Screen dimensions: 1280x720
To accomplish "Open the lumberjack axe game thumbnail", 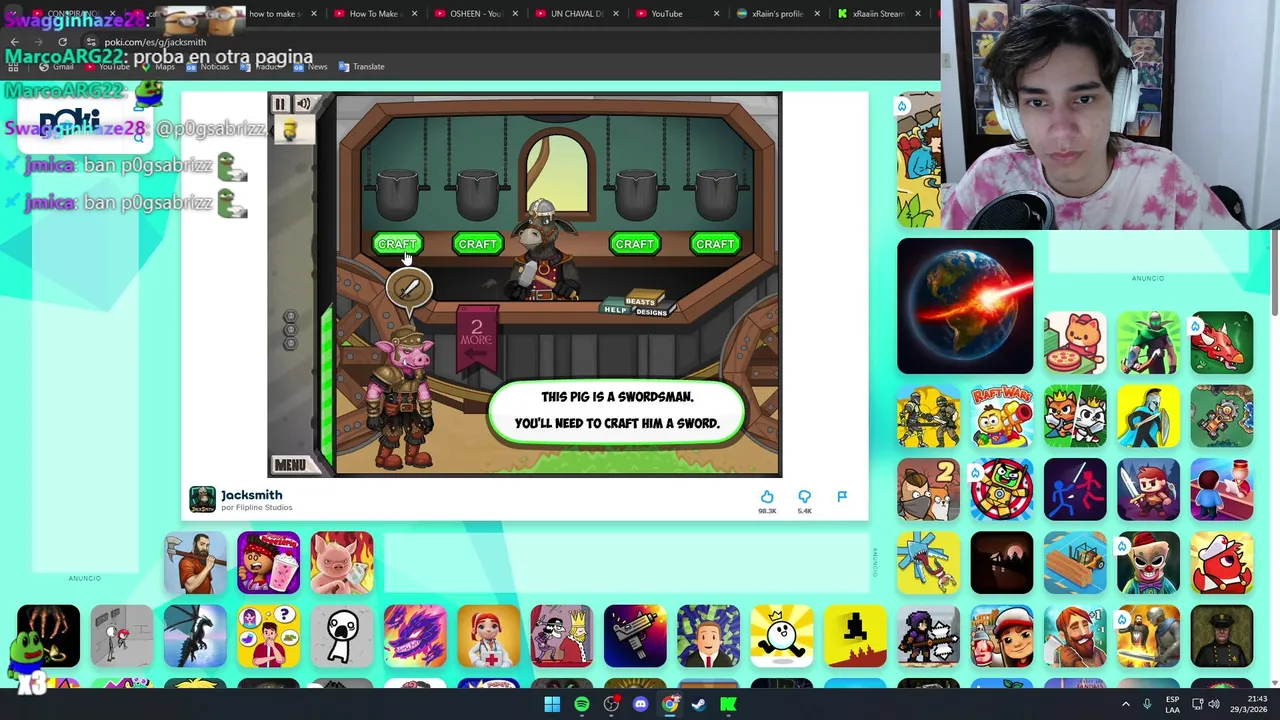I will pos(195,563).
